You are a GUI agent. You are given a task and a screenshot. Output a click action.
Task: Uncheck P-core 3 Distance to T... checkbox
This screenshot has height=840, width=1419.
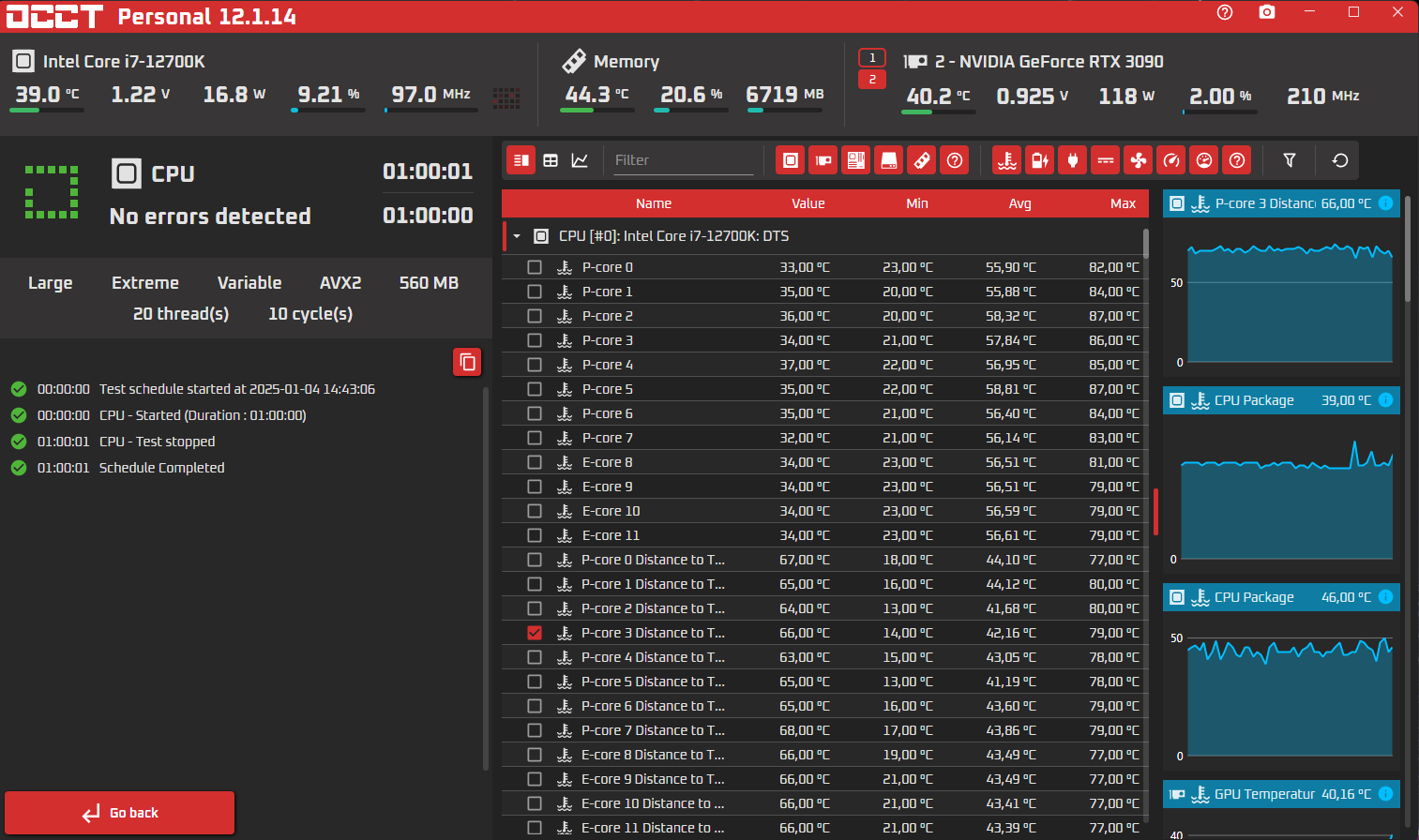(535, 633)
